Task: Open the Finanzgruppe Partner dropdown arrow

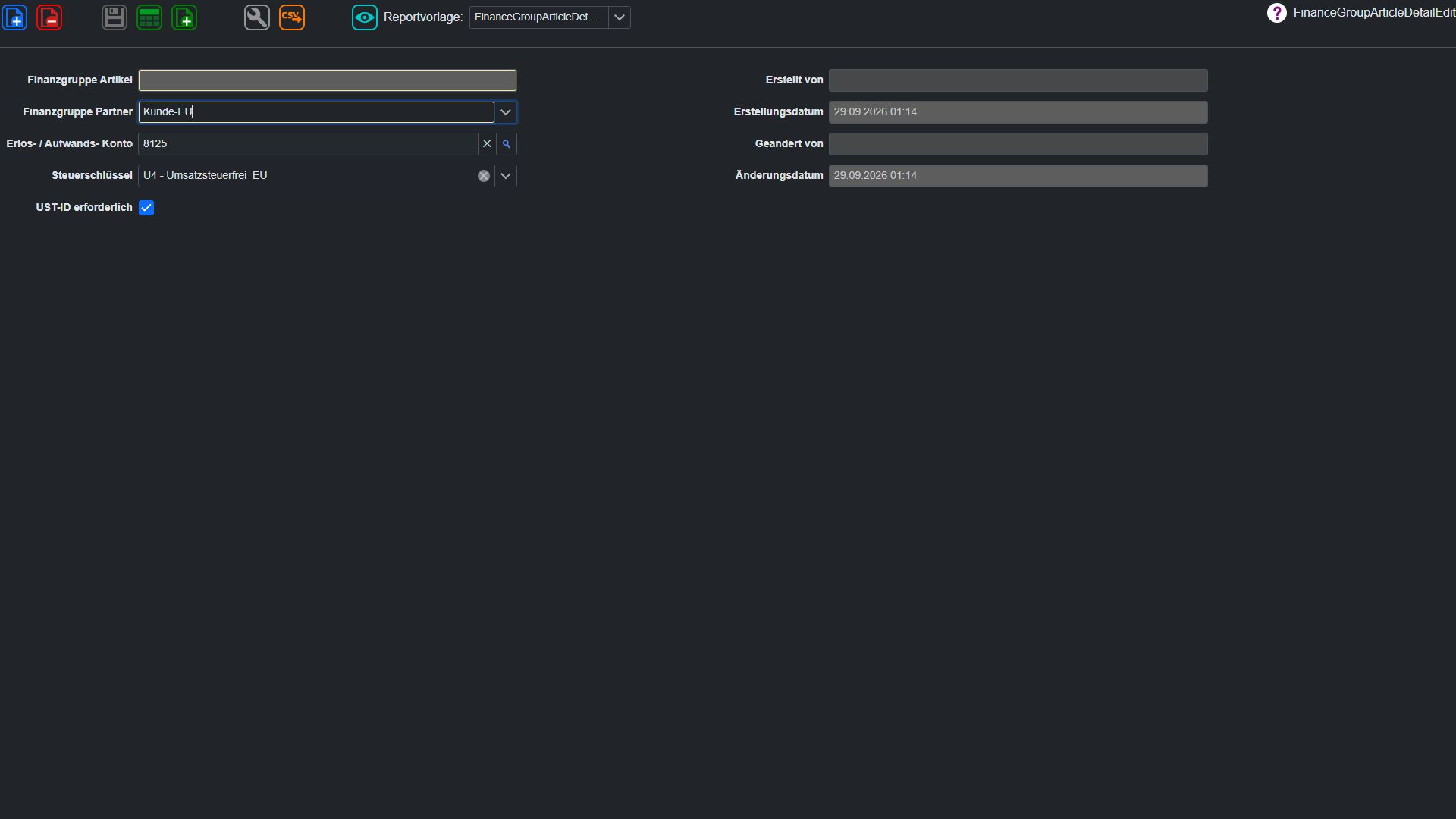Action: [x=506, y=112]
